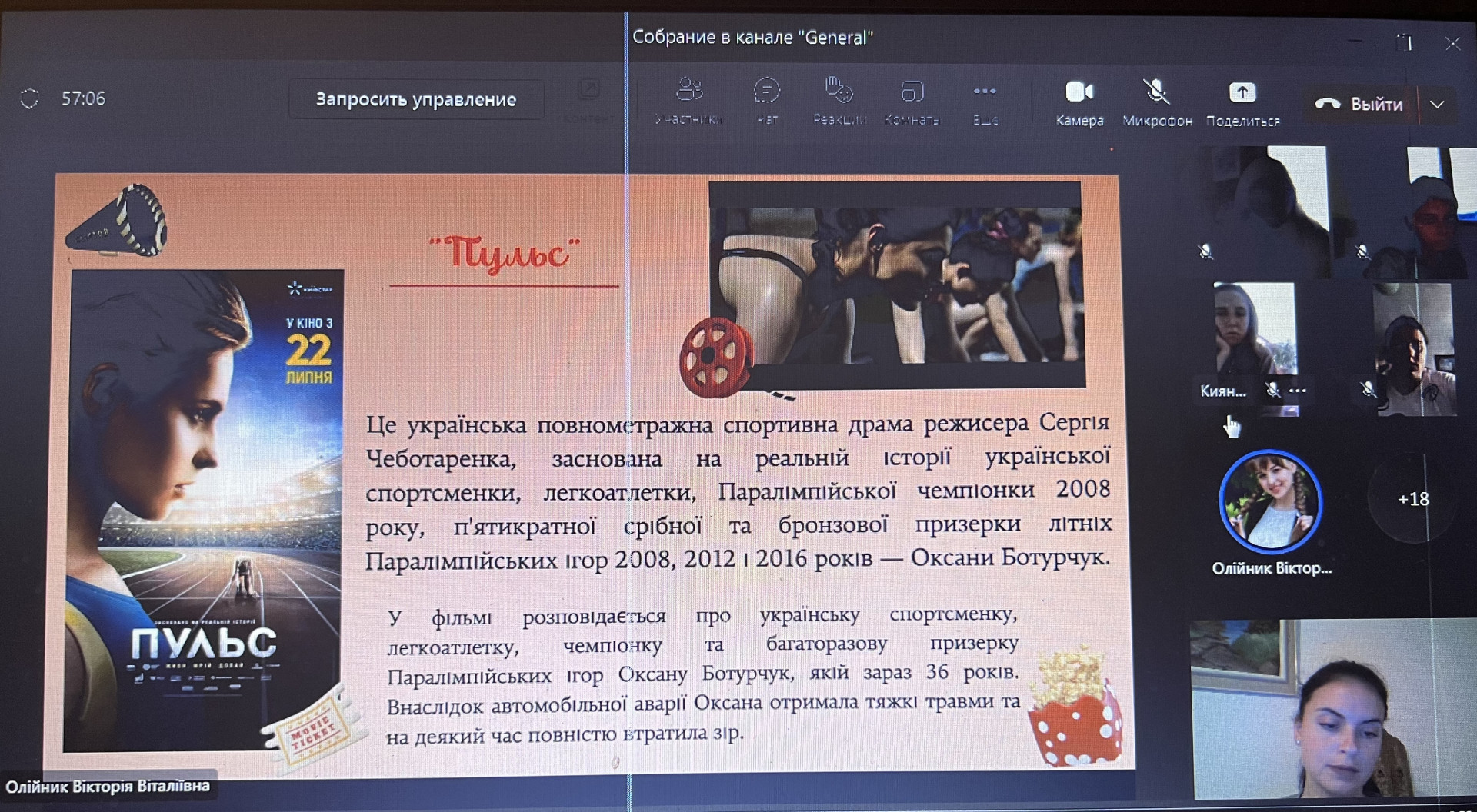Open the Участники participants panel
Screen dimensions: 1477x812
point(689,101)
